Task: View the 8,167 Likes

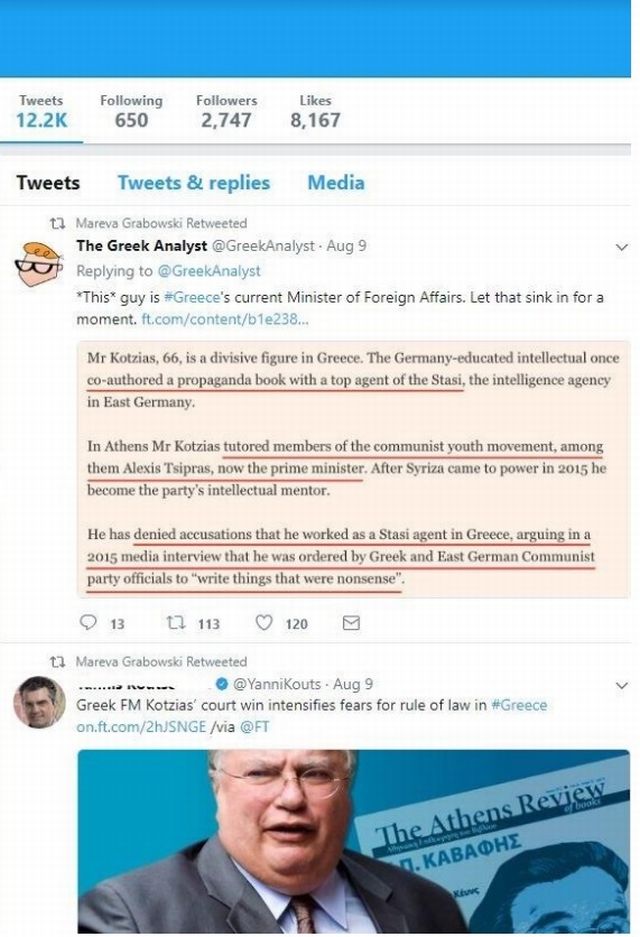Action: (315, 111)
